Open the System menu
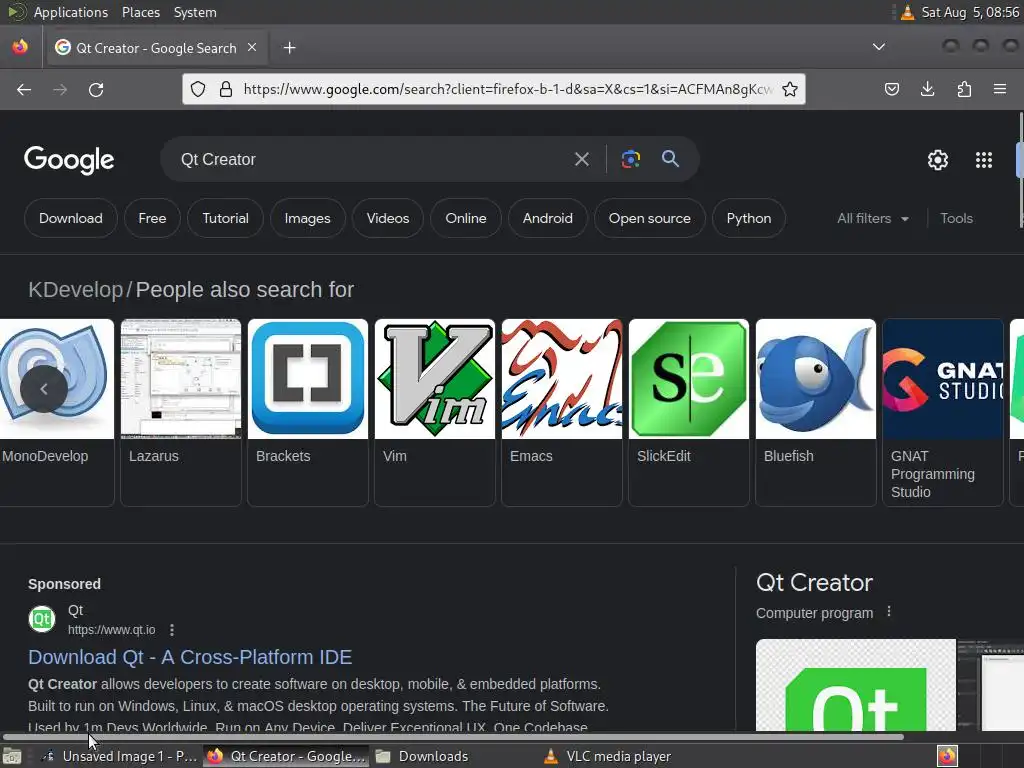The width and height of the screenshot is (1024, 768). tap(195, 12)
